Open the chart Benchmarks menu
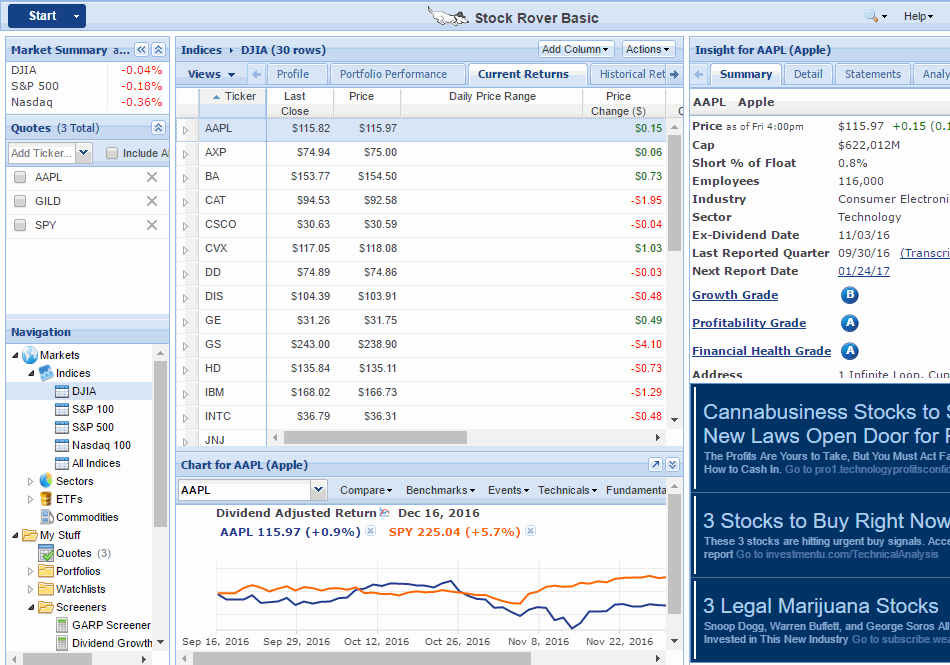The width and height of the screenshot is (950, 665). 440,490
